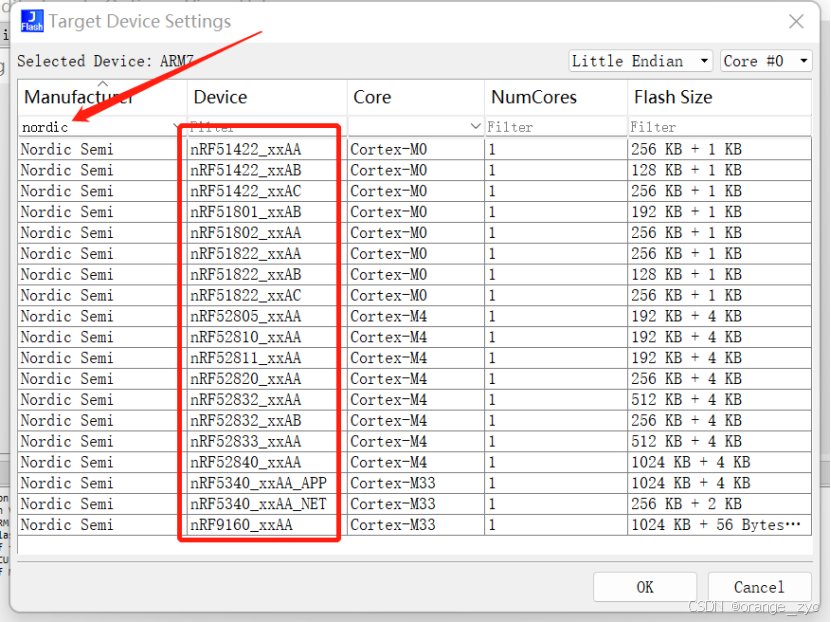Select device nRF52832_xxAB
This screenshot has width=831, height=622.
point(245,420)
